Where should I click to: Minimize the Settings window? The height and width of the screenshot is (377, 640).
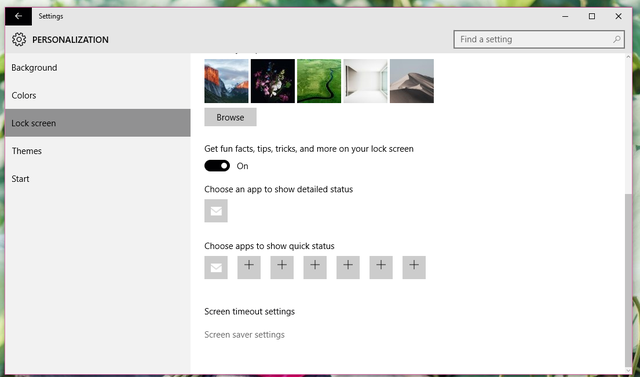(565, 16)
